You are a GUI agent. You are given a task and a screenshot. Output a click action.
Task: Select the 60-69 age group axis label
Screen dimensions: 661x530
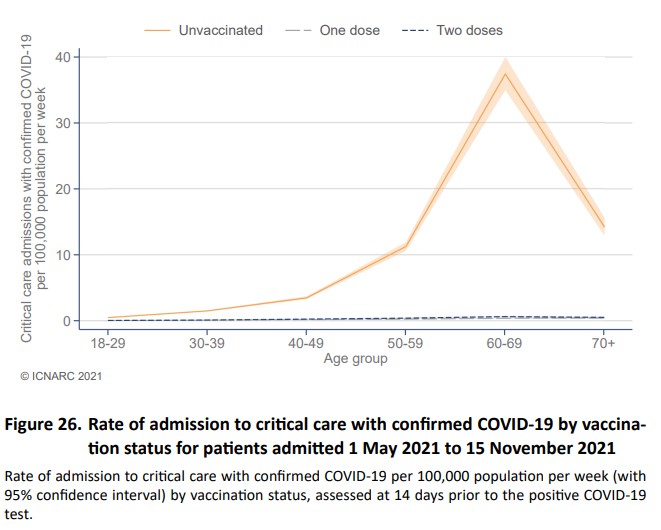[505, 343]
